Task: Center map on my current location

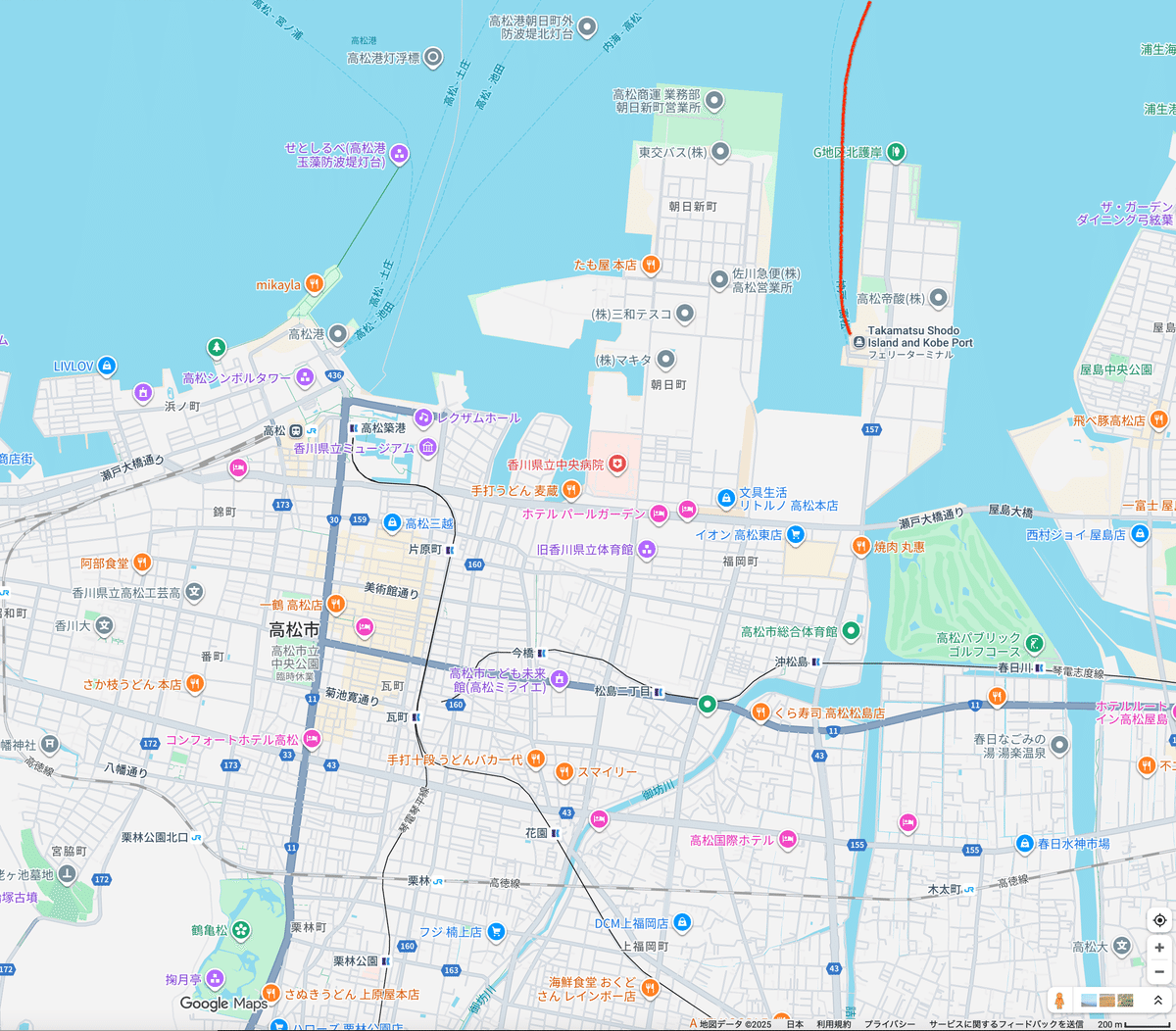Action: point(1159,920)
